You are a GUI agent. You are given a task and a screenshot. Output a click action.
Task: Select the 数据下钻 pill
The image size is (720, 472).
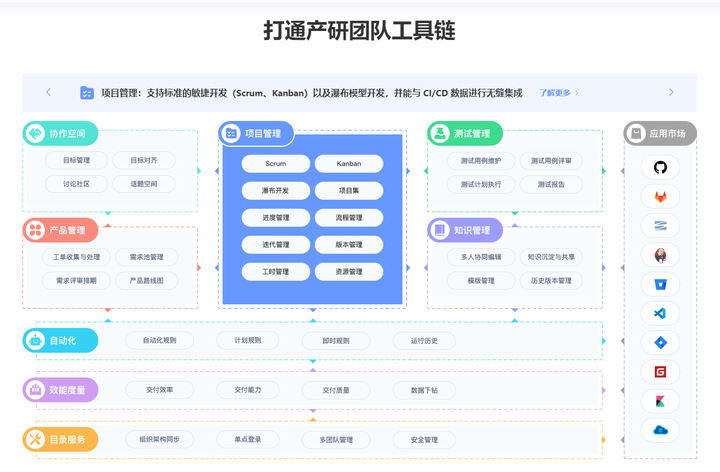point(424,390)
